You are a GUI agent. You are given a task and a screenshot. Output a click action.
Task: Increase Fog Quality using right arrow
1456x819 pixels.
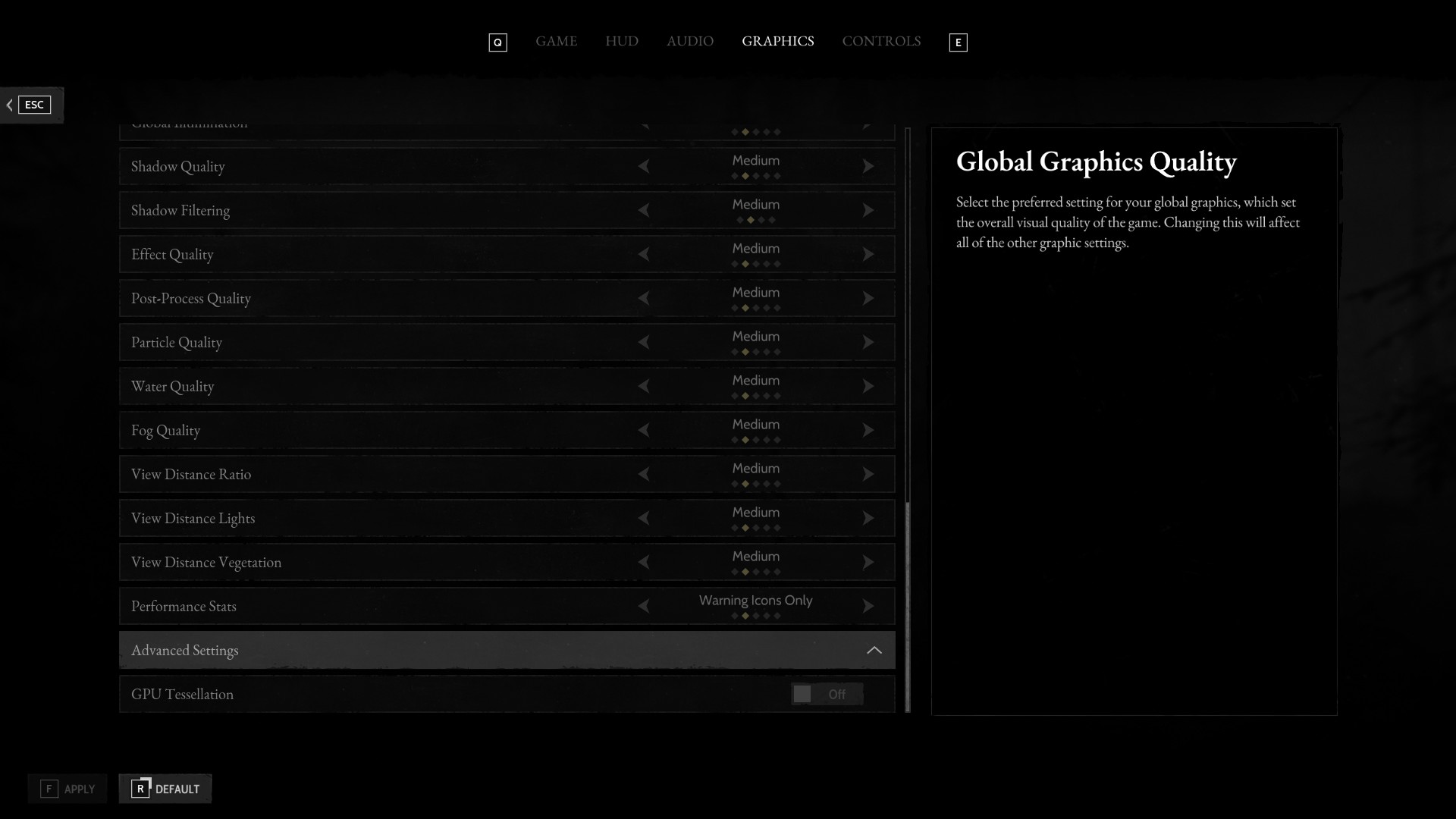pos(868,430)
